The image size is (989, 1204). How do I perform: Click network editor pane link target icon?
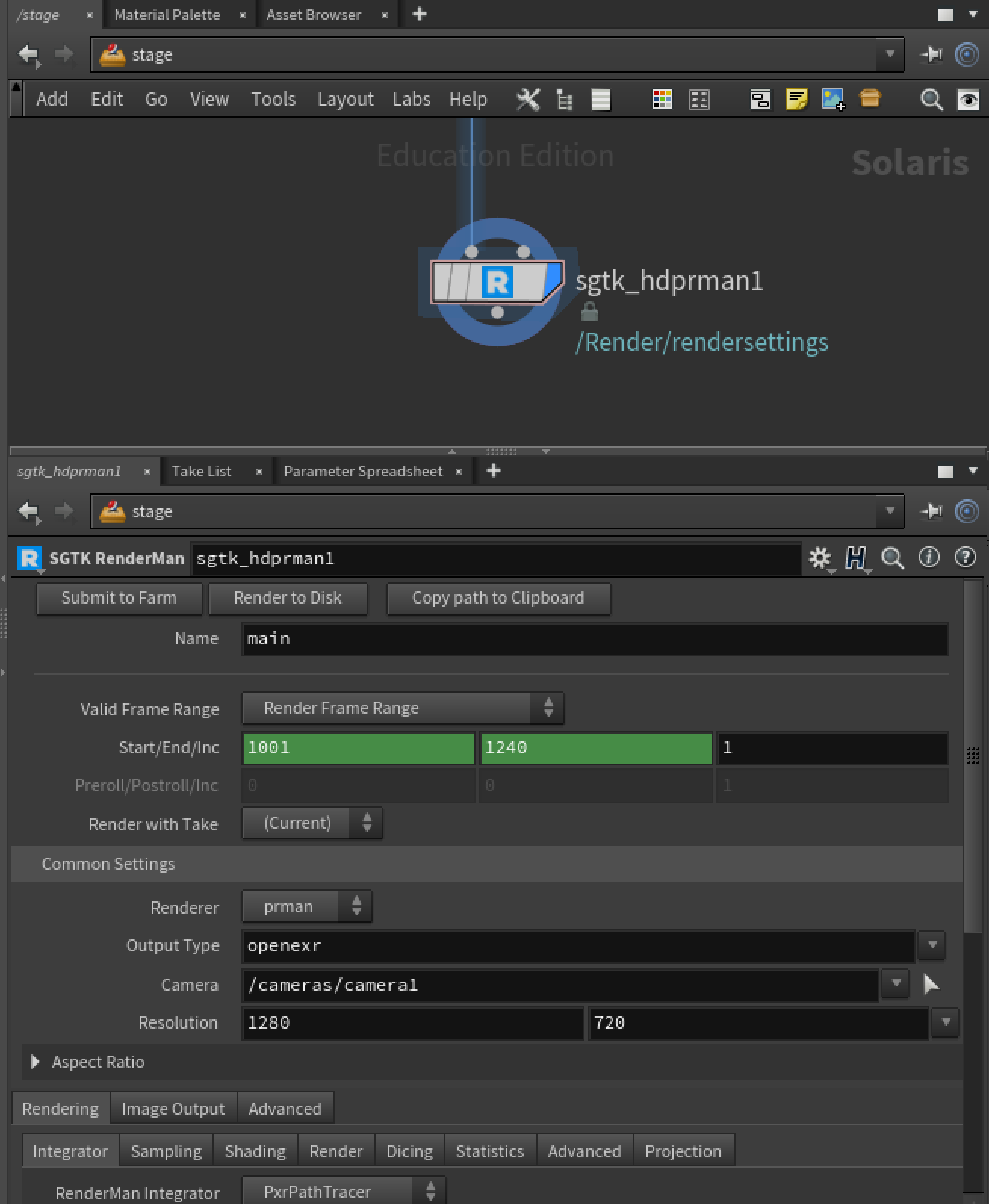(x=967, y=54)
